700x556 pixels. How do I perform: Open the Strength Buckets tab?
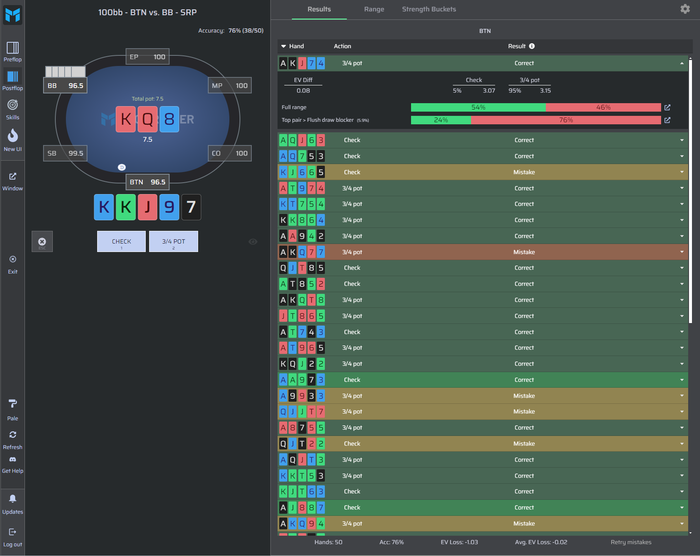pyautogui.click(x=429, y=9)
